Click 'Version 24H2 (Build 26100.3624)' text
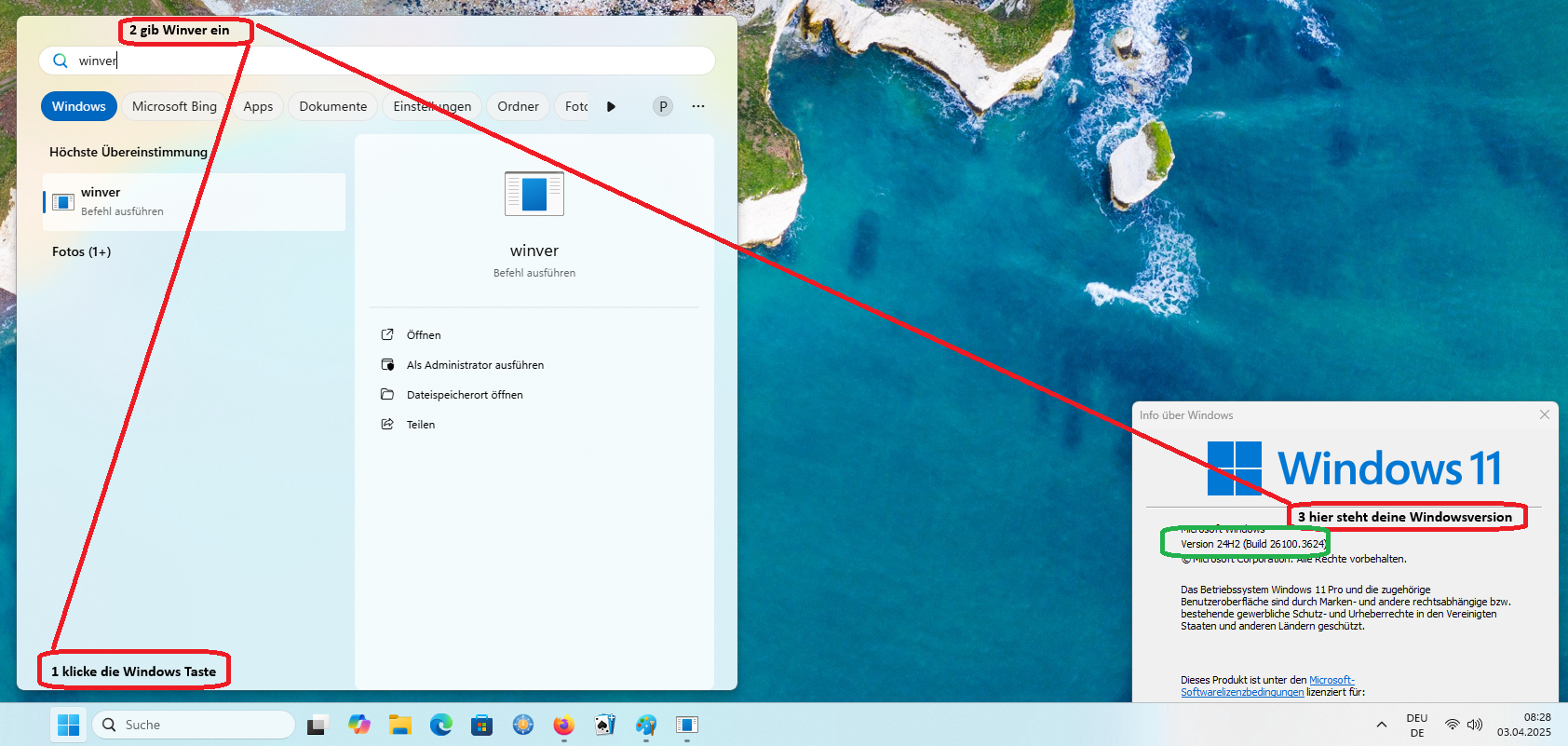 [1253, 544]
